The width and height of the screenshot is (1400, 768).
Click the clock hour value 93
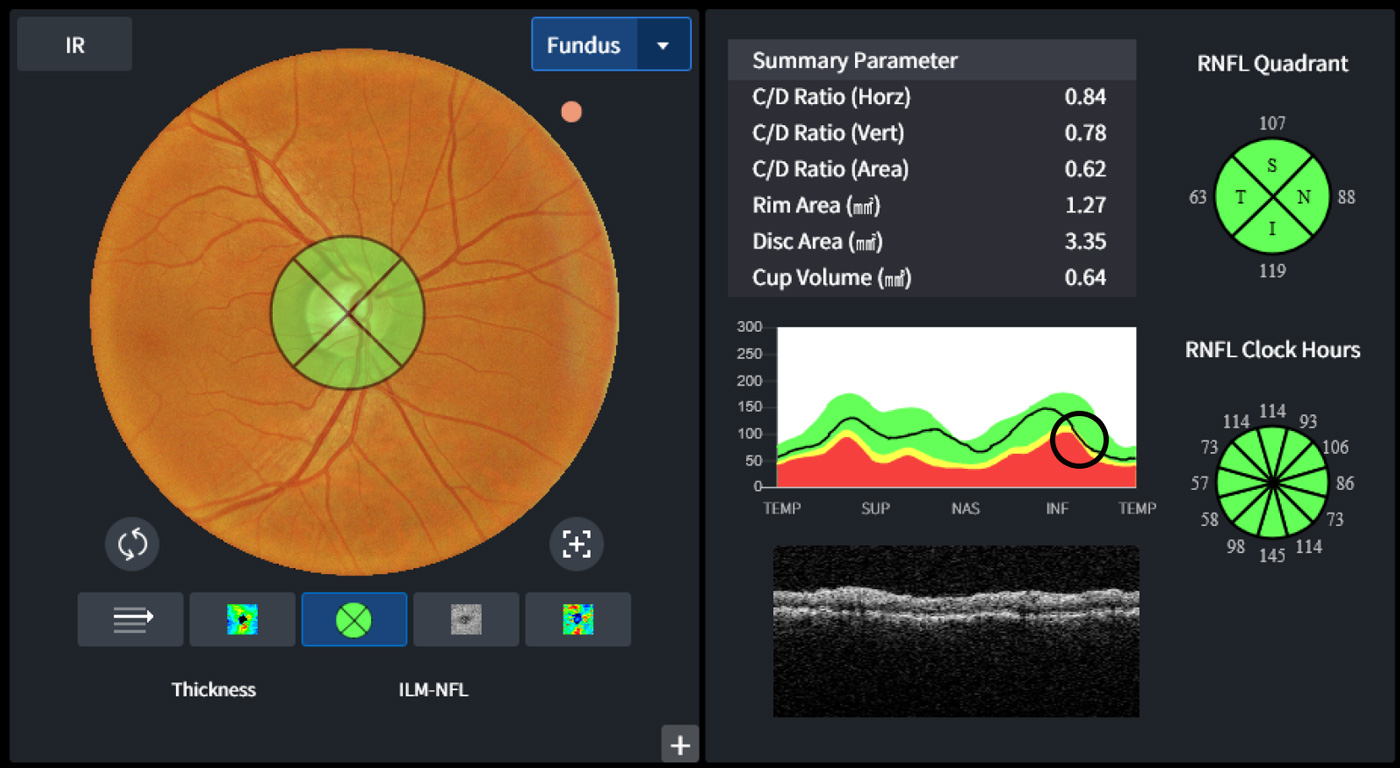tap(1308, 422)
